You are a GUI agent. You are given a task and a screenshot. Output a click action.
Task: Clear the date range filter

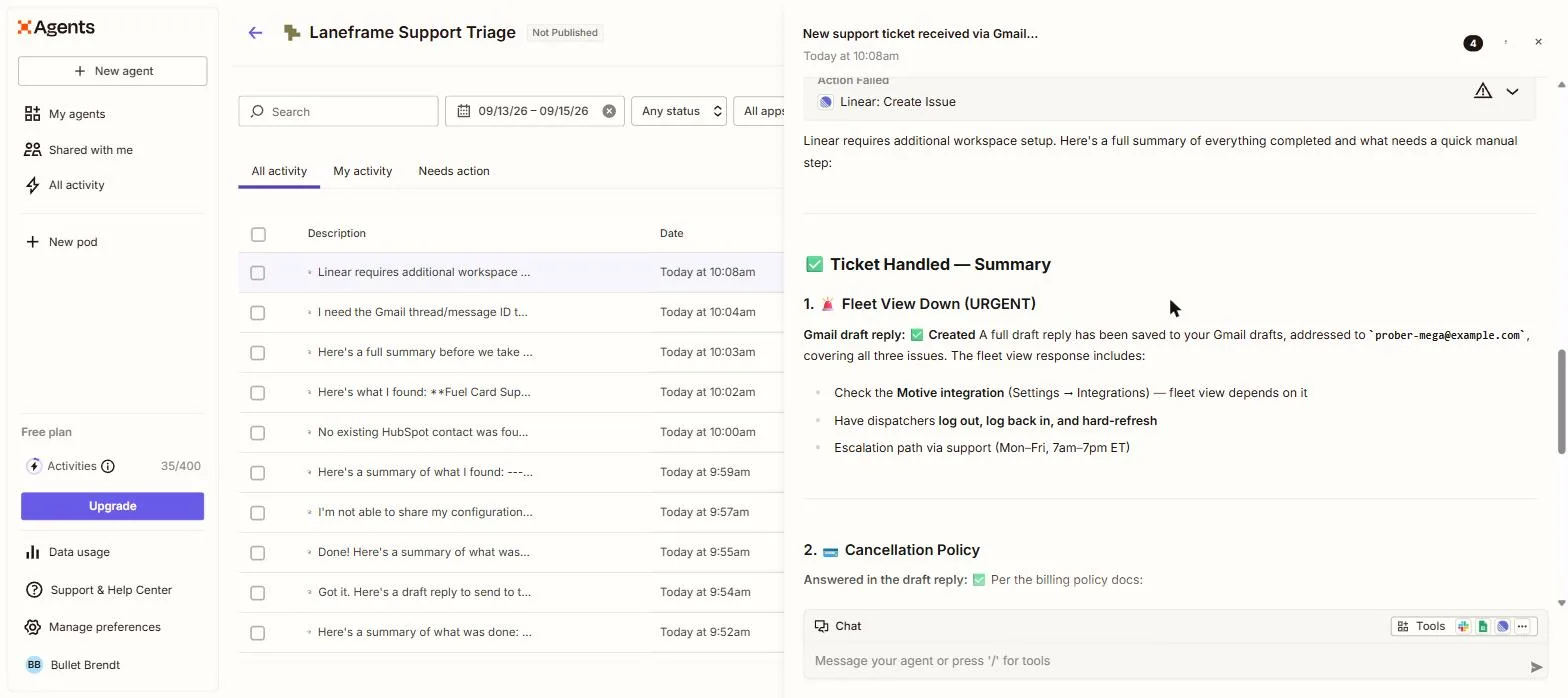(x=609, y=111)
